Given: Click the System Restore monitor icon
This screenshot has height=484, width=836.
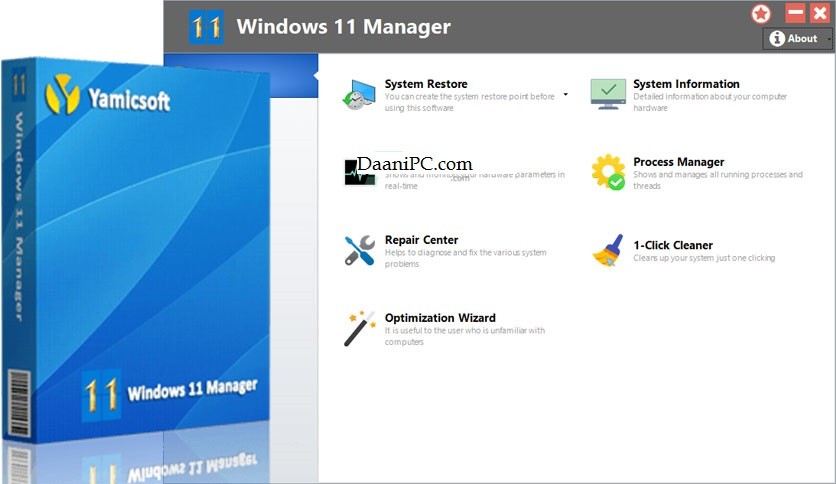Looking at the screenshot, I should click(359, 93).
